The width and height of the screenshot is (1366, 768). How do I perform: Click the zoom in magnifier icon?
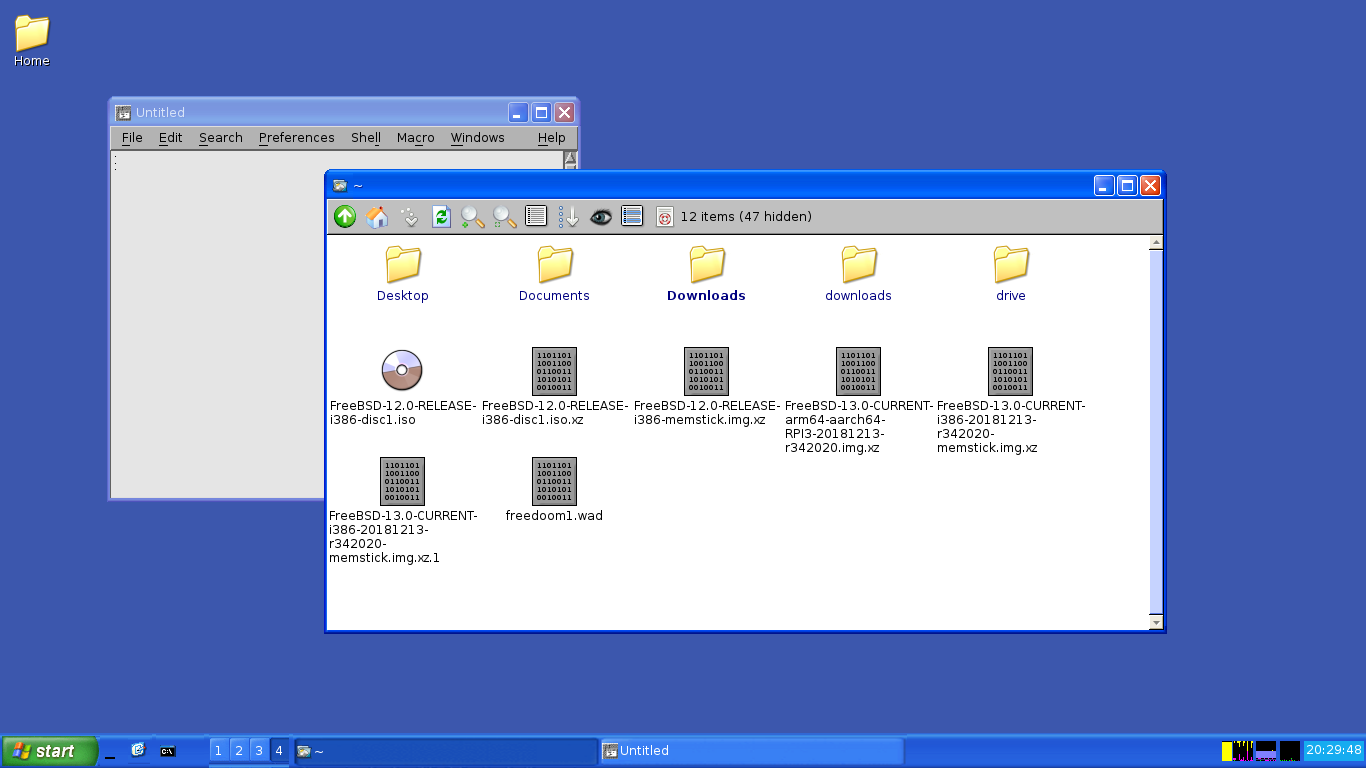pyautogui.click(x=473, y=216)
